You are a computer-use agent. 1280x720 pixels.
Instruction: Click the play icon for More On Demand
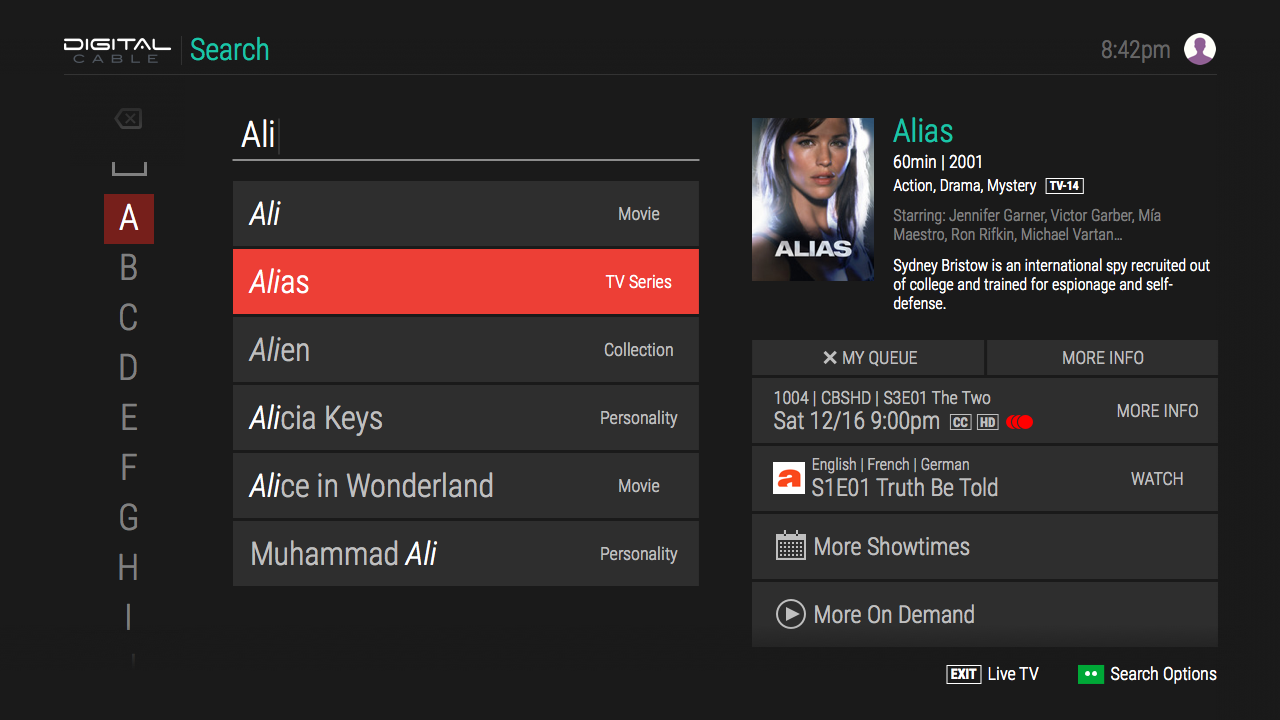(x=790, y=614)
